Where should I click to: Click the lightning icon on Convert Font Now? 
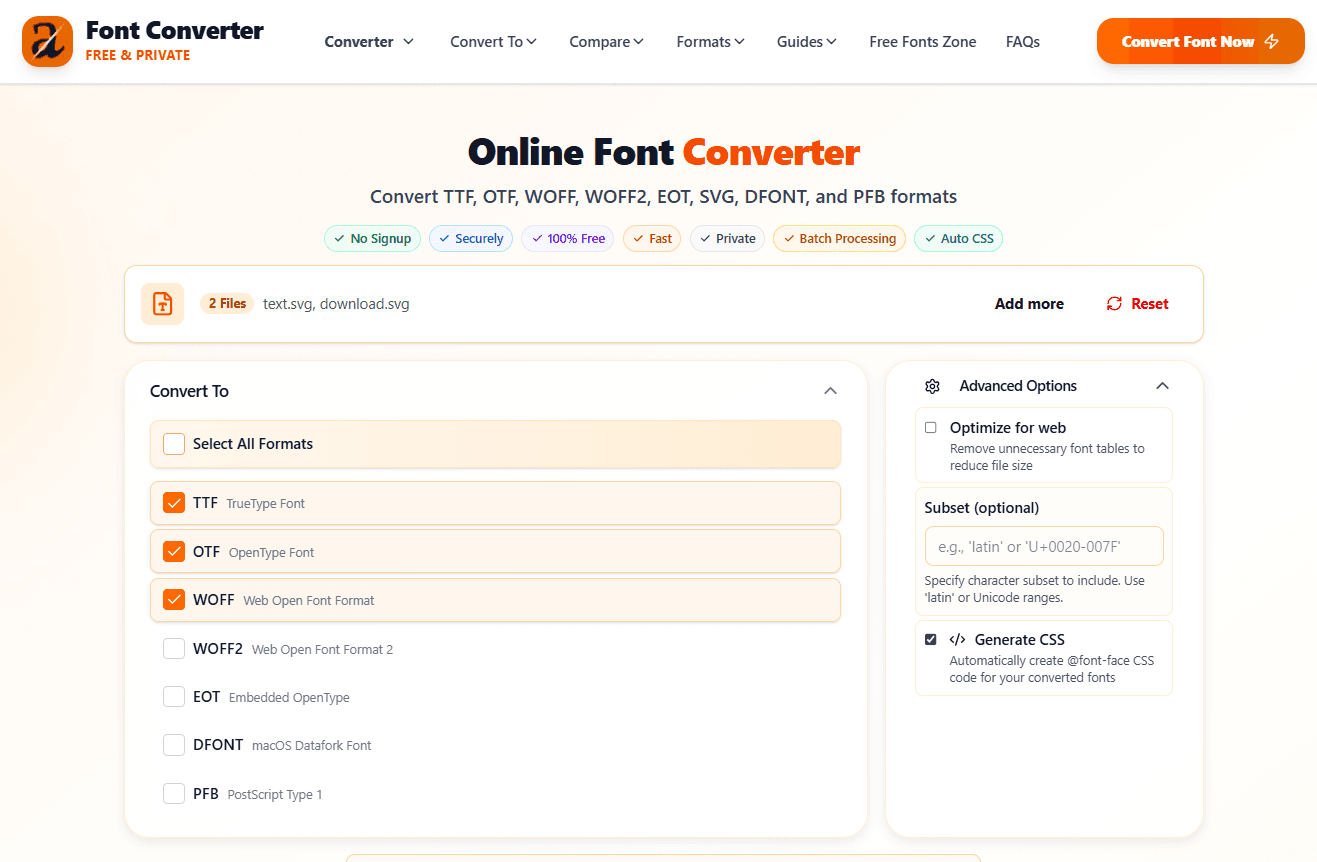tap(1271, 41)
